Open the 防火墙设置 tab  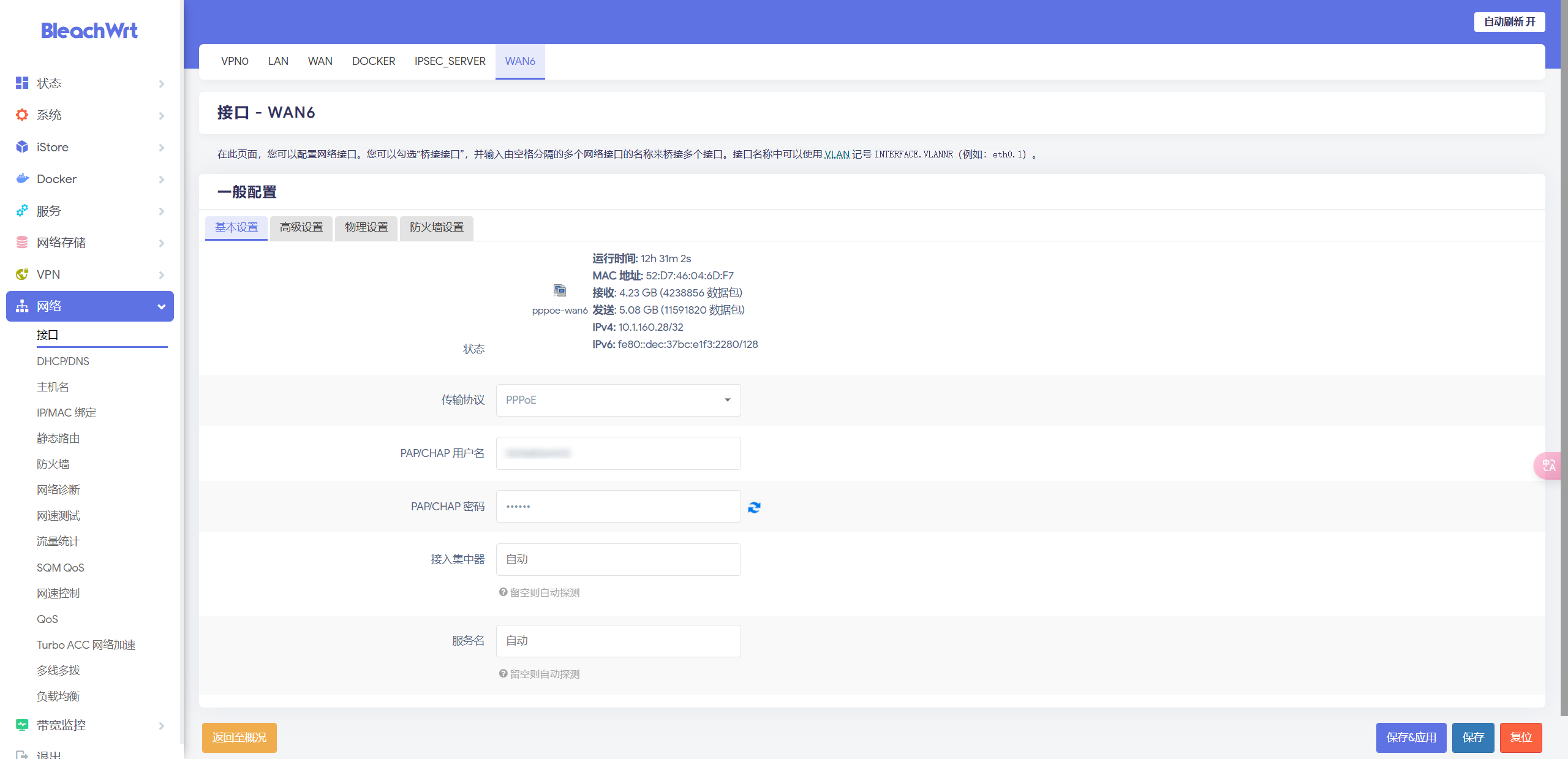pyautogui.click(x=436, y=227)
